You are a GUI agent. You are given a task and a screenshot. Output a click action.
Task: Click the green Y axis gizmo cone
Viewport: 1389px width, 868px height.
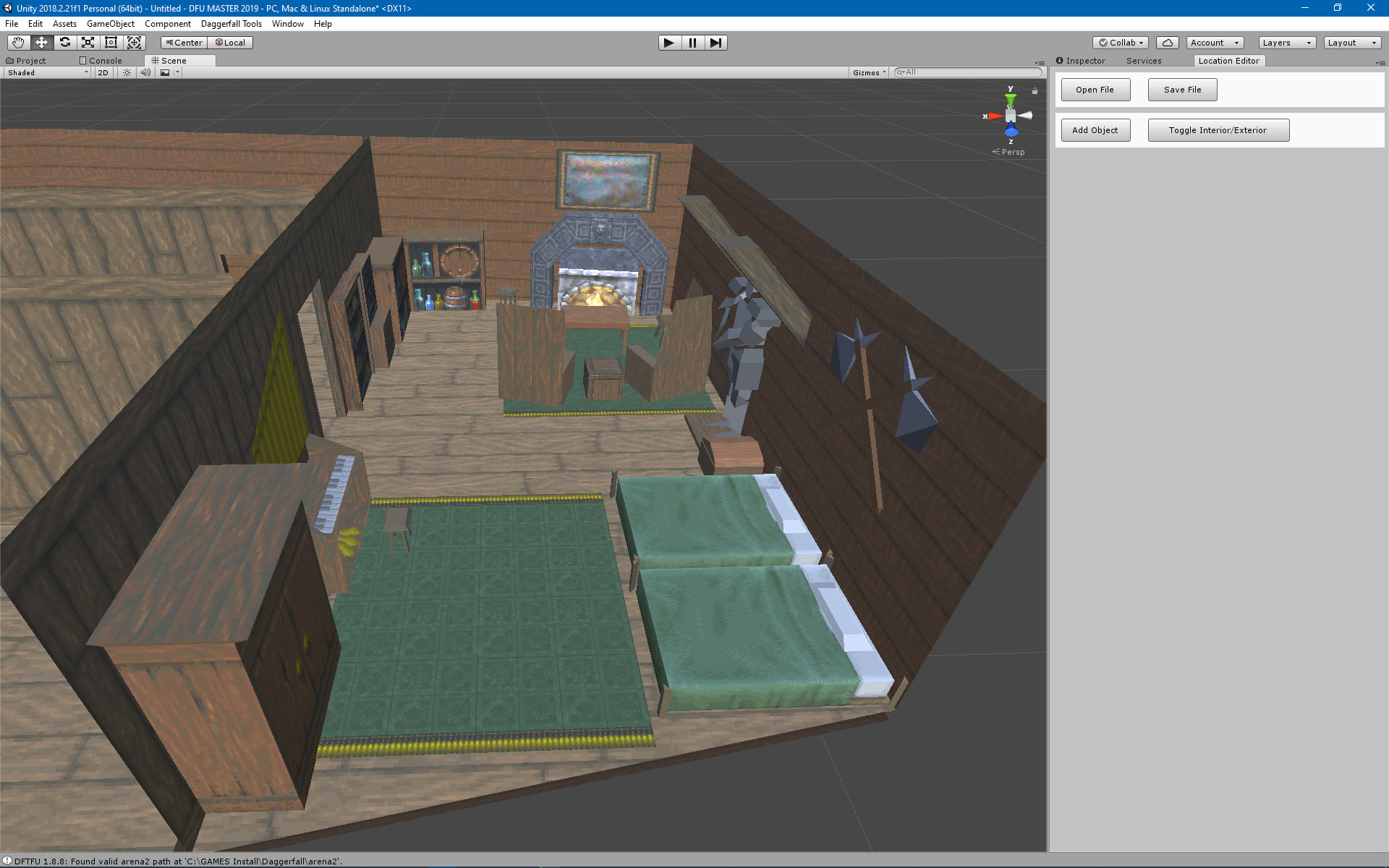tap(1011, 100)
